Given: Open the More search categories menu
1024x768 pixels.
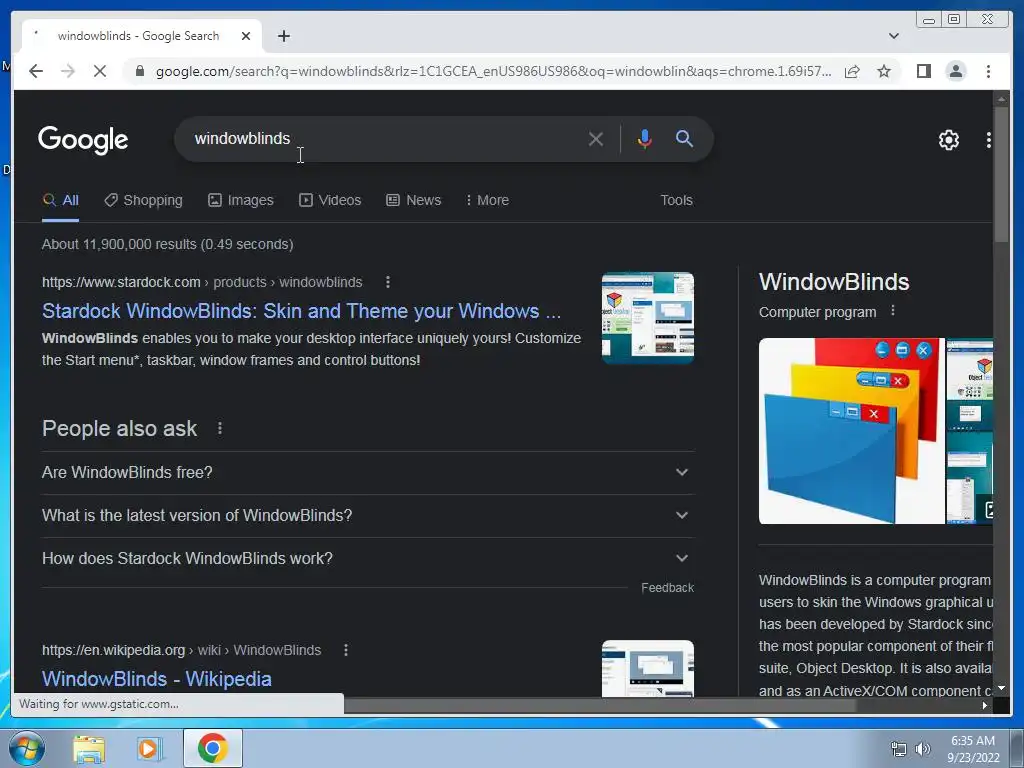Looking at the screenshot, I should [x=487, y=200].
